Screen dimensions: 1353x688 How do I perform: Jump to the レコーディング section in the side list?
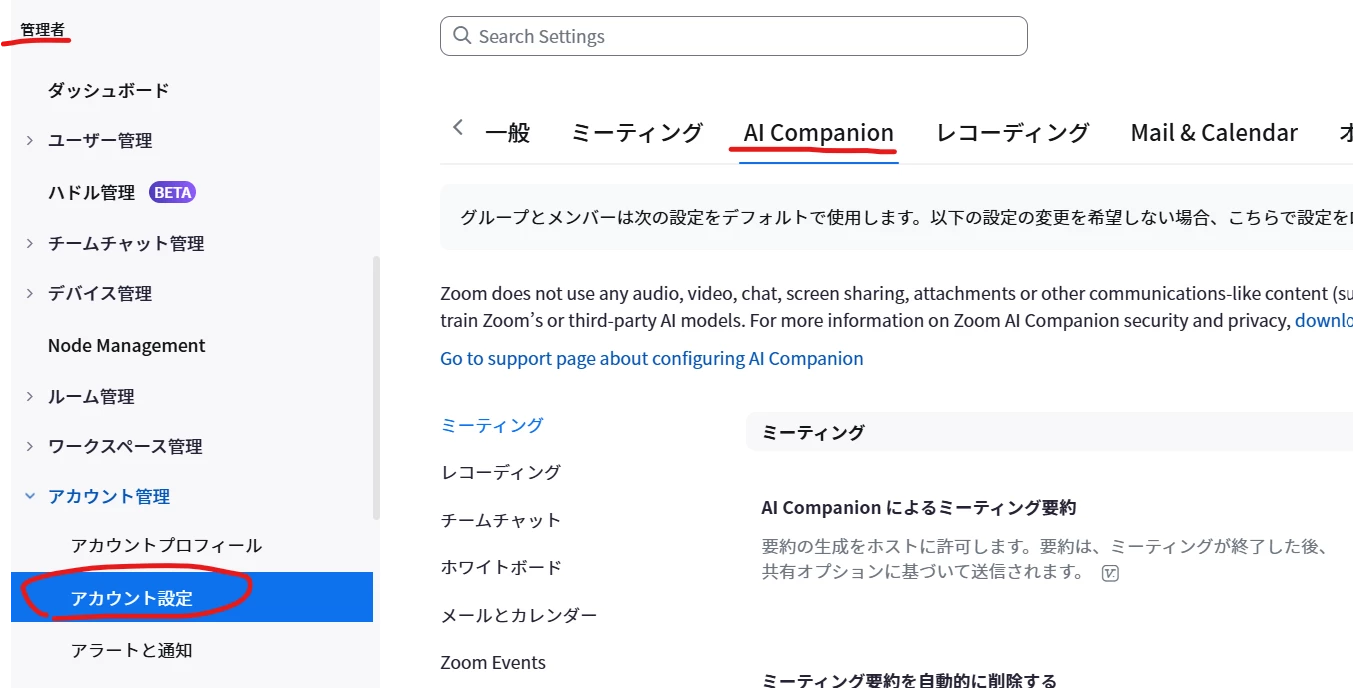[501, 472]
